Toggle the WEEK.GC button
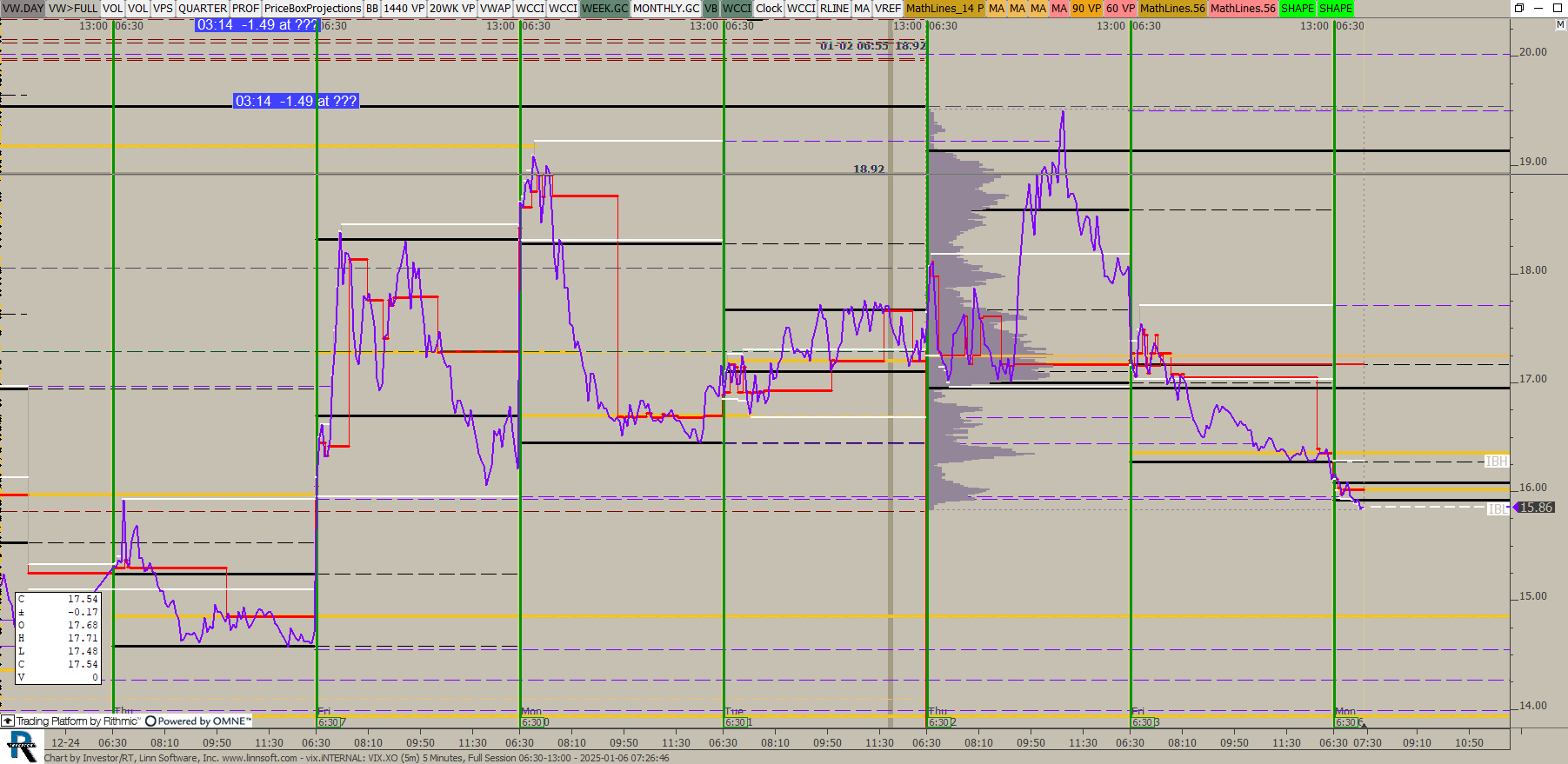The height and width of the screenshot is (764, 1568). (x=604, y=8)
